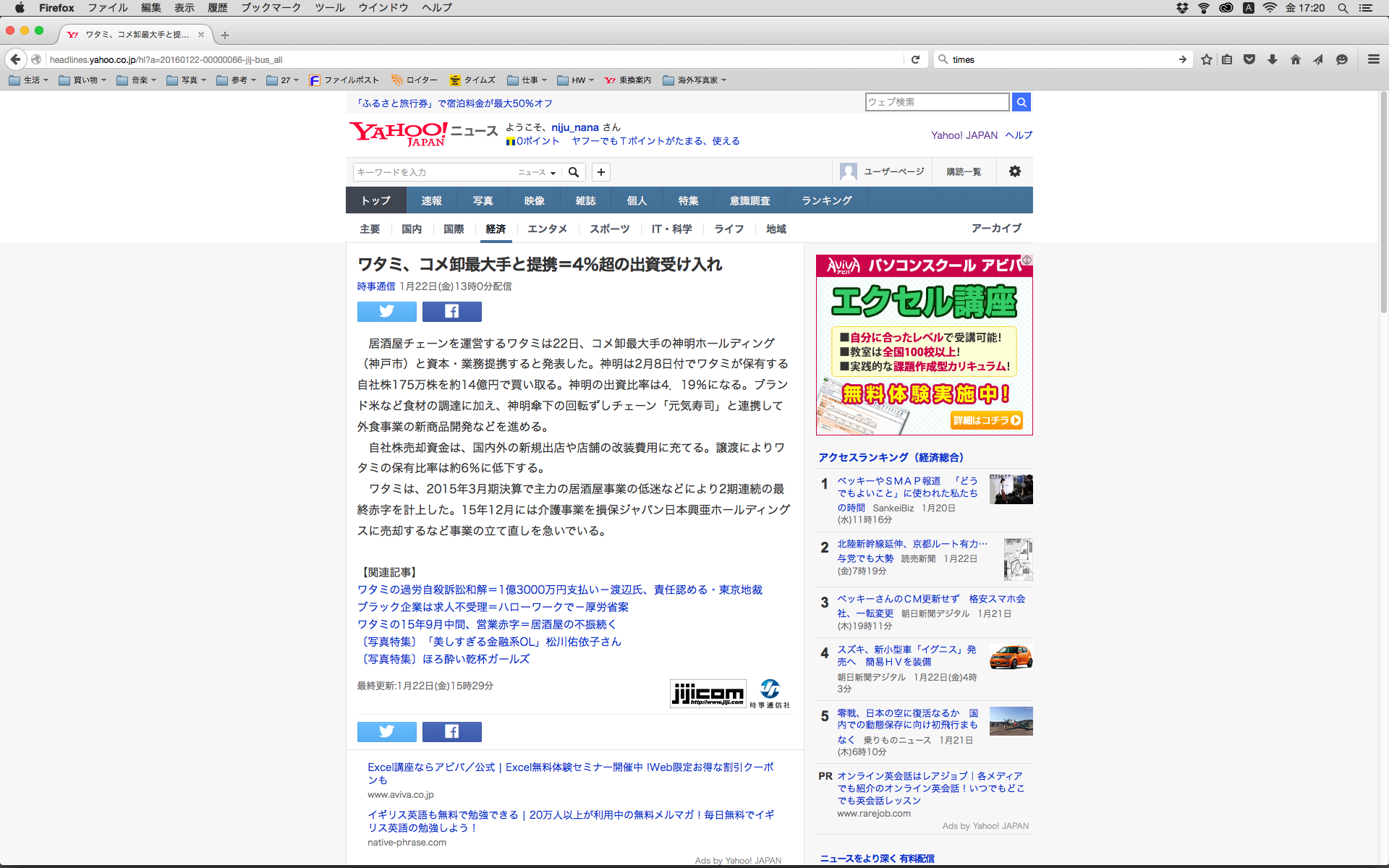
Task: Open the Suzuki Ignis car thumbnail
Action: [1011, 657]
